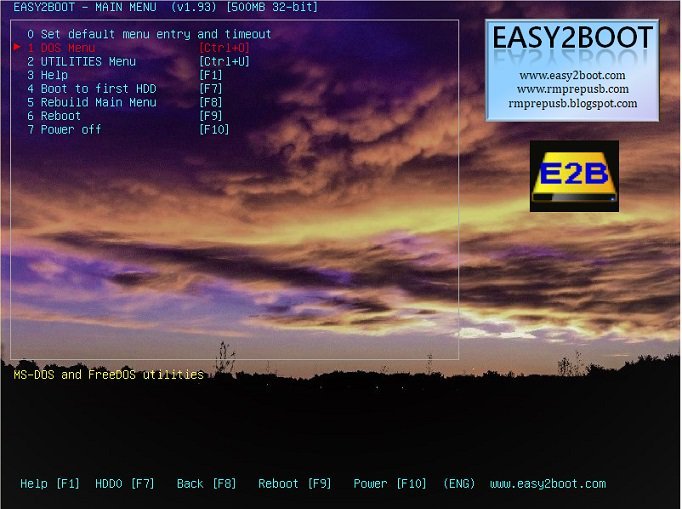
Task: Click the [F1] shortcut beside Help entry
Action: (x=211, y=75)
